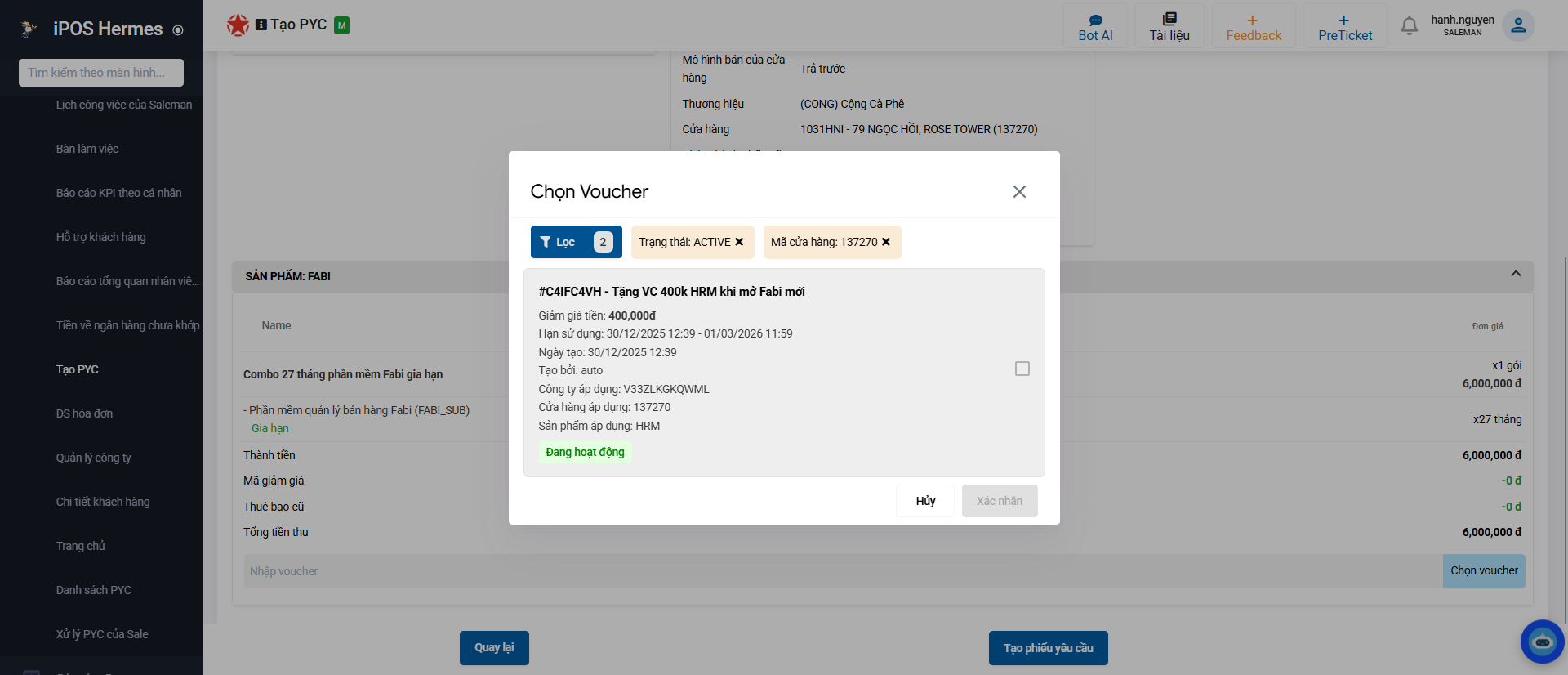
Task: Click the voucher title #C4IFC4VH
Action: [671, 292]
